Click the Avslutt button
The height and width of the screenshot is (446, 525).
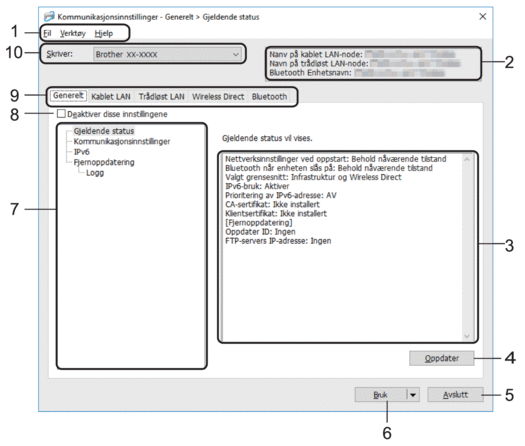(x=455, y=395)
